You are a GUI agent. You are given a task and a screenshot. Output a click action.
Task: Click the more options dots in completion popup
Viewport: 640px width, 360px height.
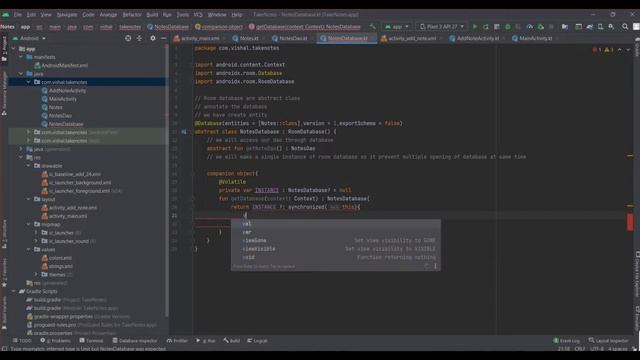click(435, 266)
